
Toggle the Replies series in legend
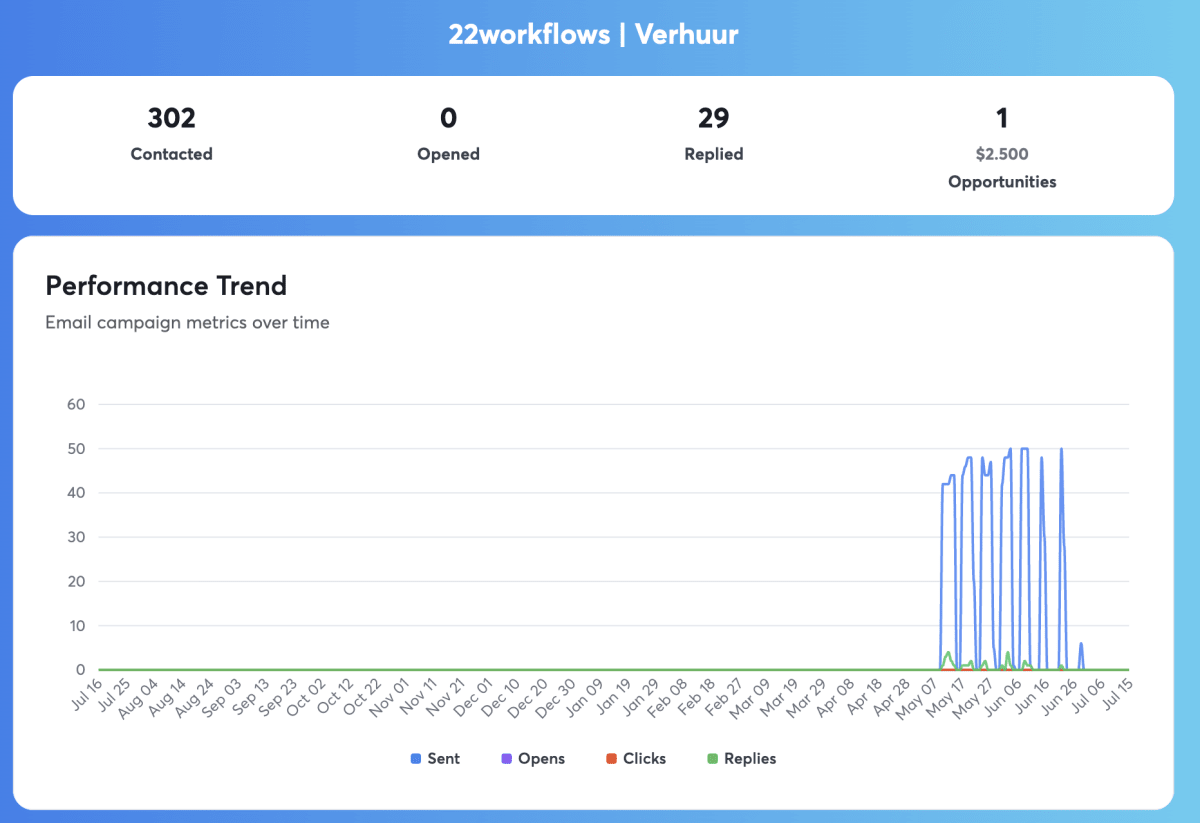pos(742,759)
